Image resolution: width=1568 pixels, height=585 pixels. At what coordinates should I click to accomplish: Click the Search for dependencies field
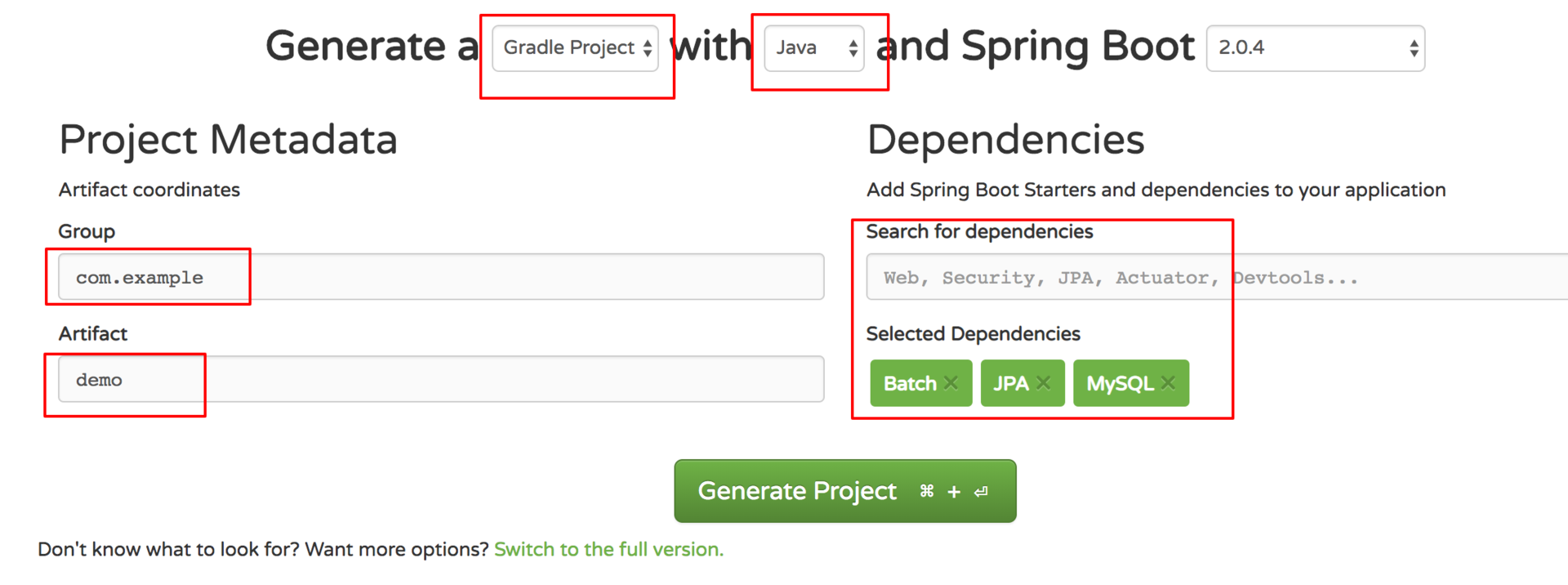pyautogui.click(x=1209, y=278)
